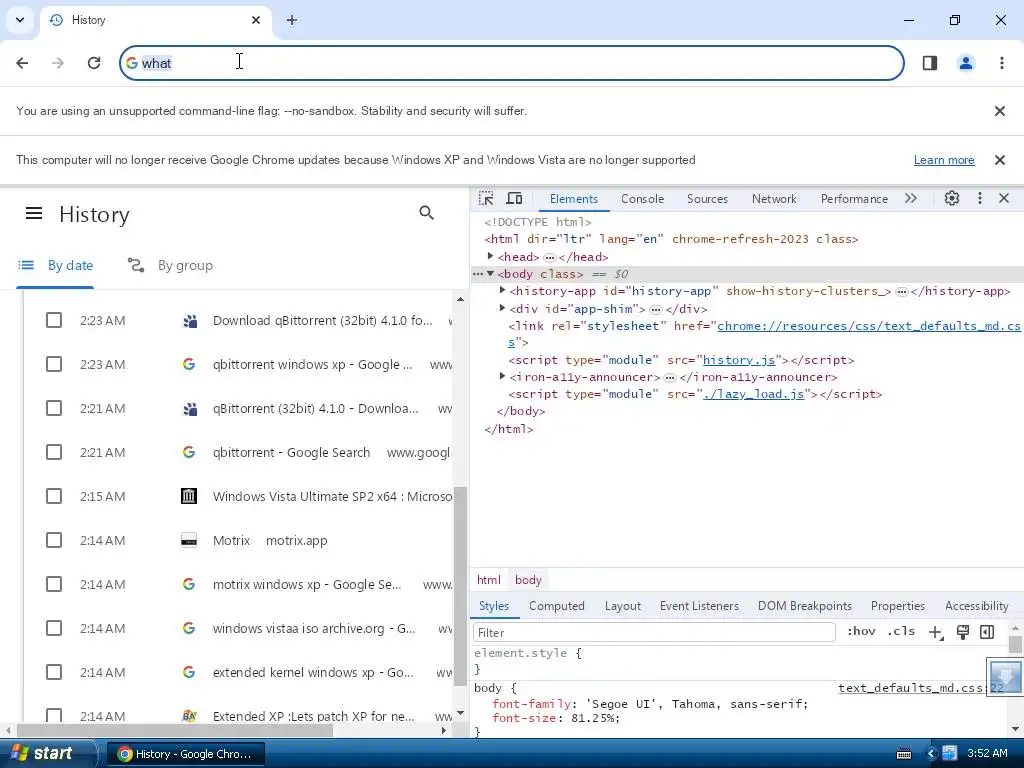Open the DevTools Performance tab
The image size is (1024, 768).
click(854, 199)
